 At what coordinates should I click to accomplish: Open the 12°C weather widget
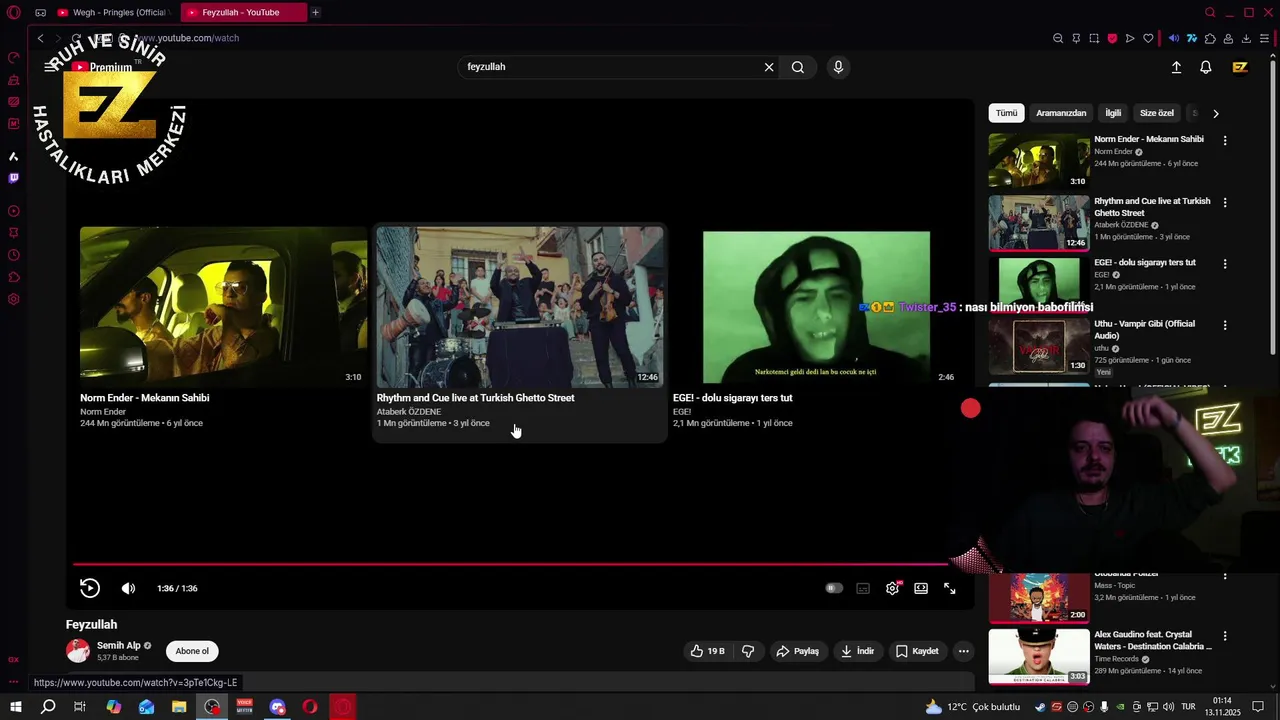pyautogui.click(x=972, y=707)
